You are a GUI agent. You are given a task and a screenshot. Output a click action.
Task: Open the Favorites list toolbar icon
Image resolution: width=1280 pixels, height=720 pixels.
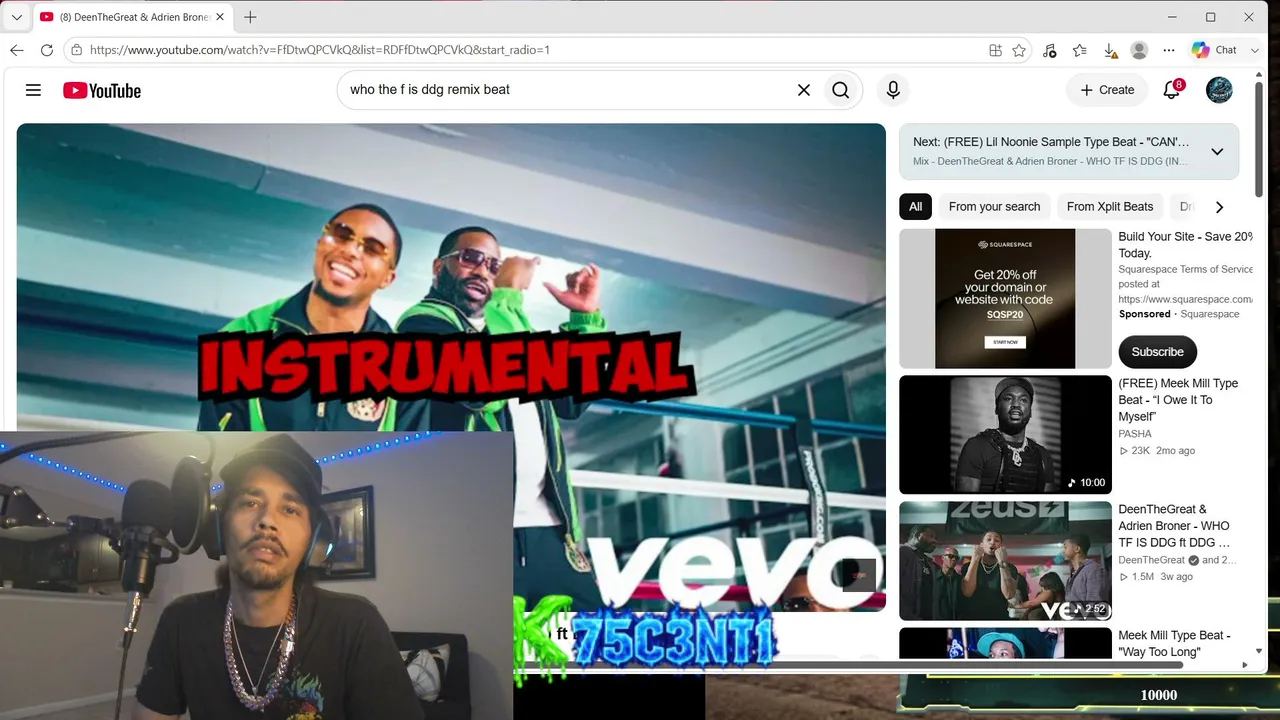1079,50
